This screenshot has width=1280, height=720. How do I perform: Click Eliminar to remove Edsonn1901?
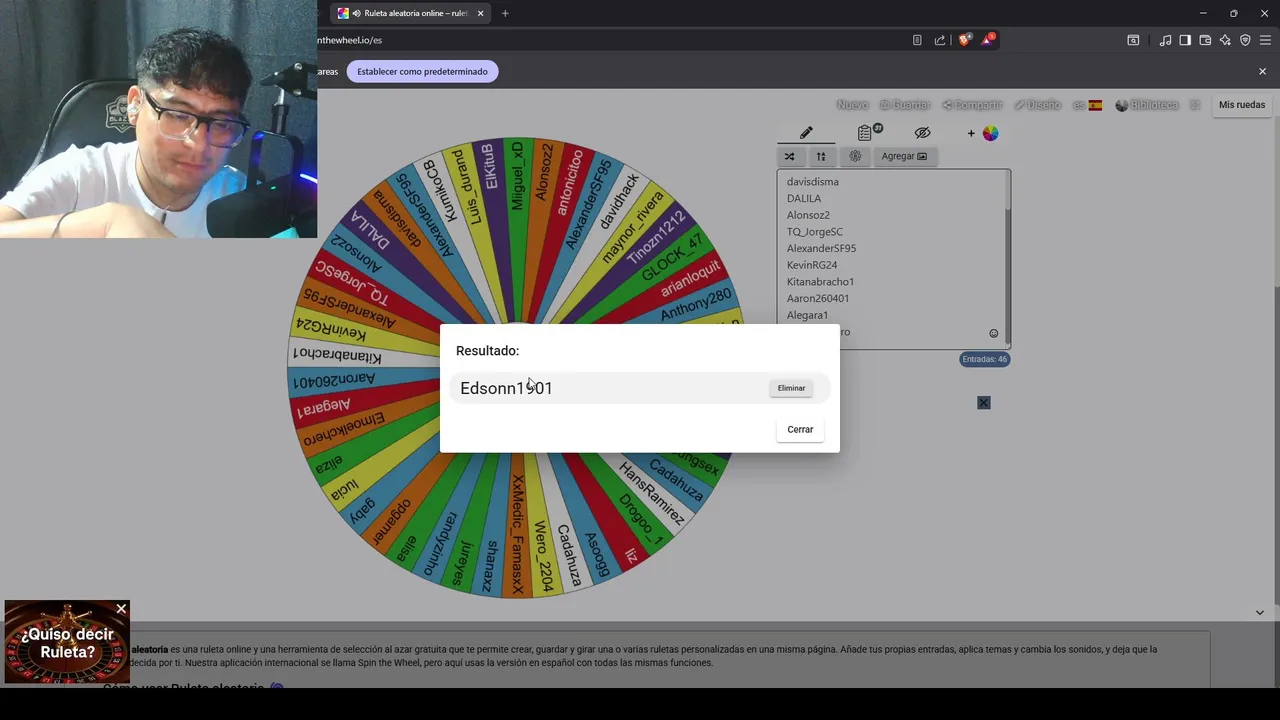tap(791, 388)
